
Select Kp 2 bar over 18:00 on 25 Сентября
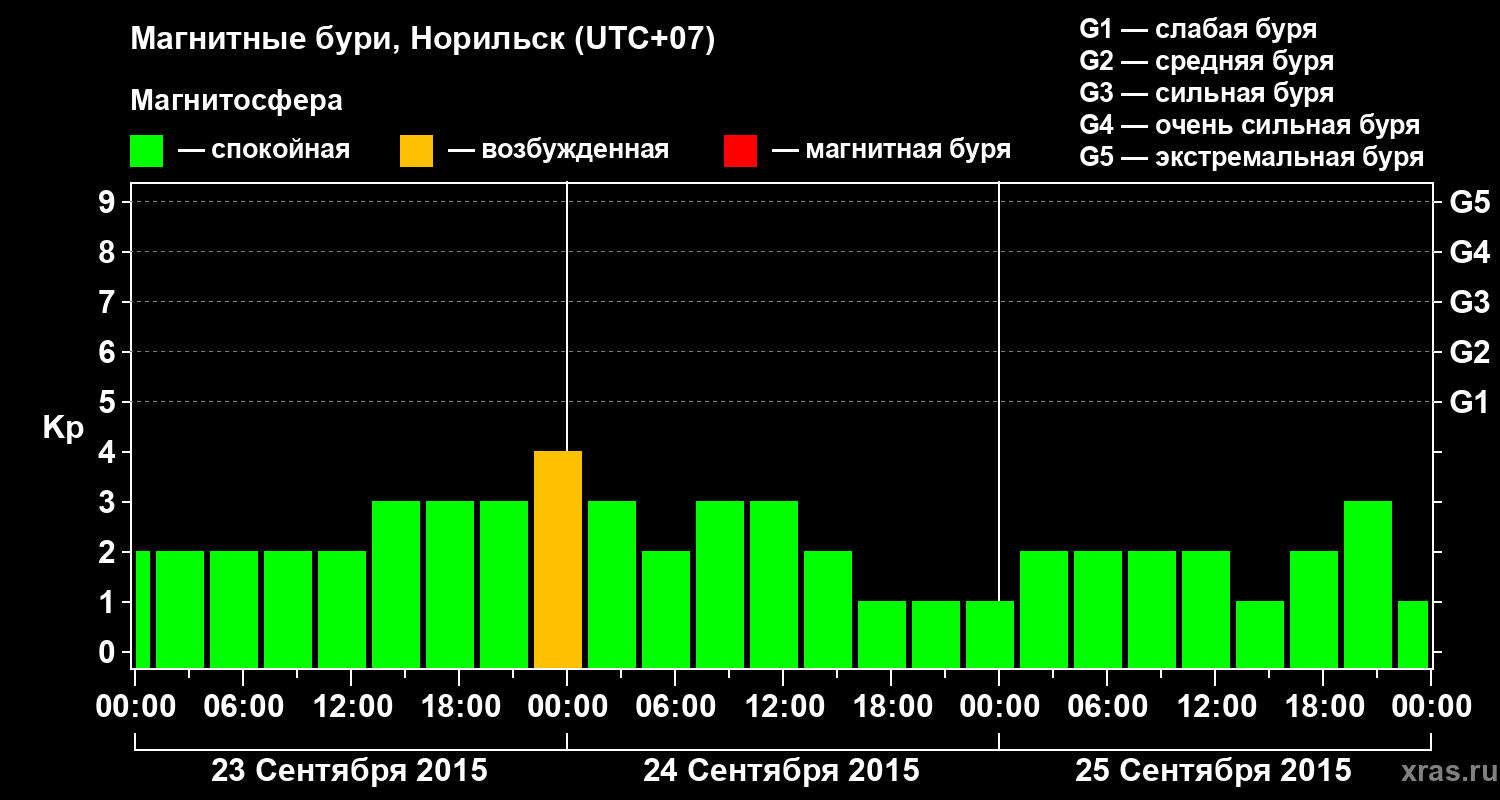1314,610
